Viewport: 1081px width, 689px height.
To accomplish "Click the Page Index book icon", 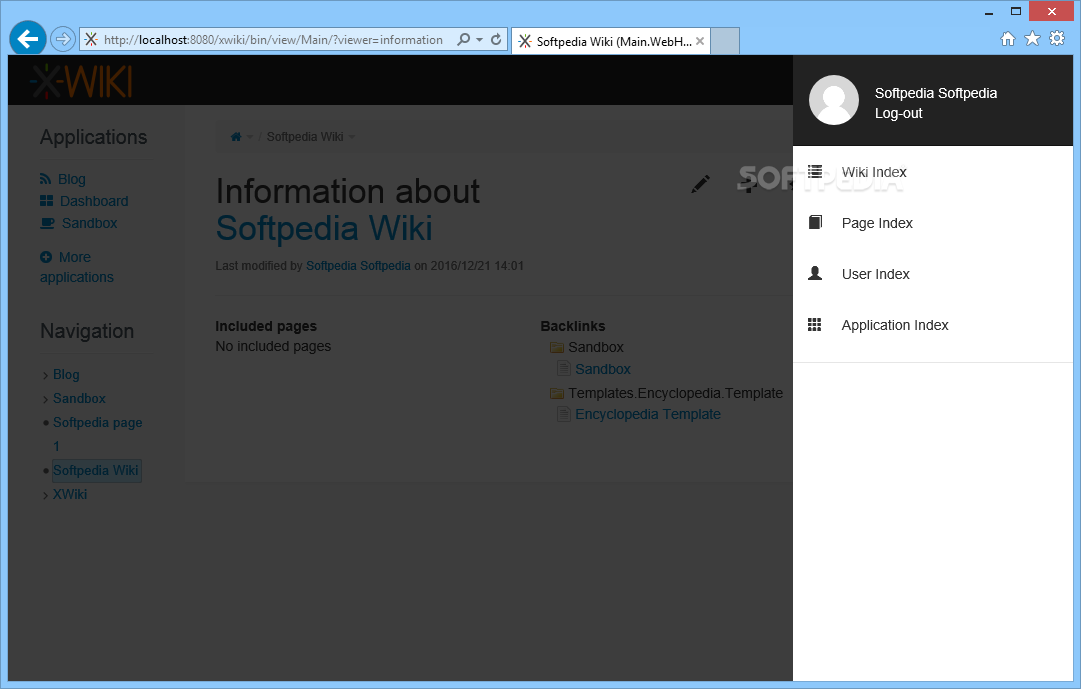I will tap(815, 222).
